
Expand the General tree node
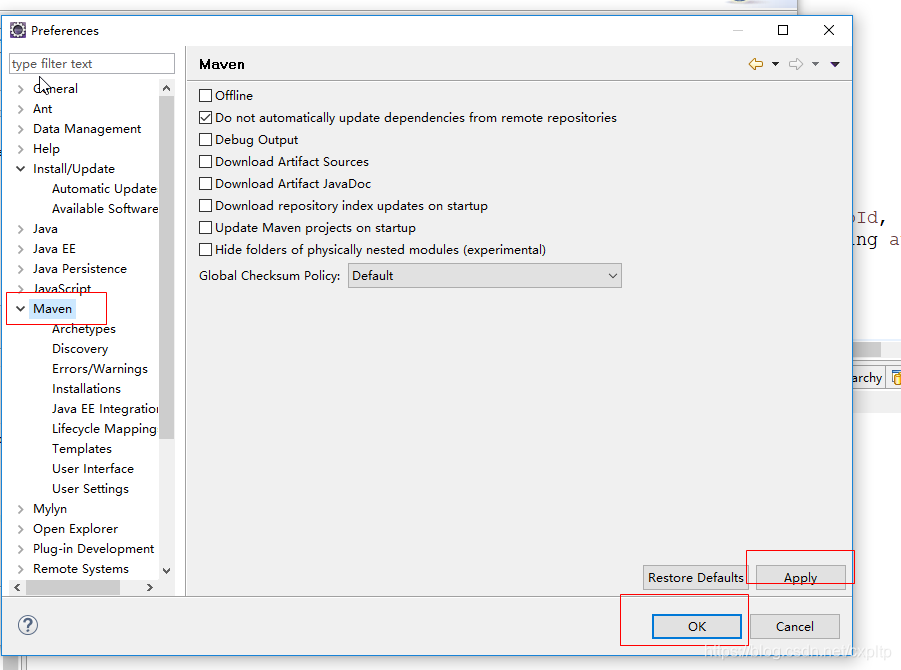(21, 88)
